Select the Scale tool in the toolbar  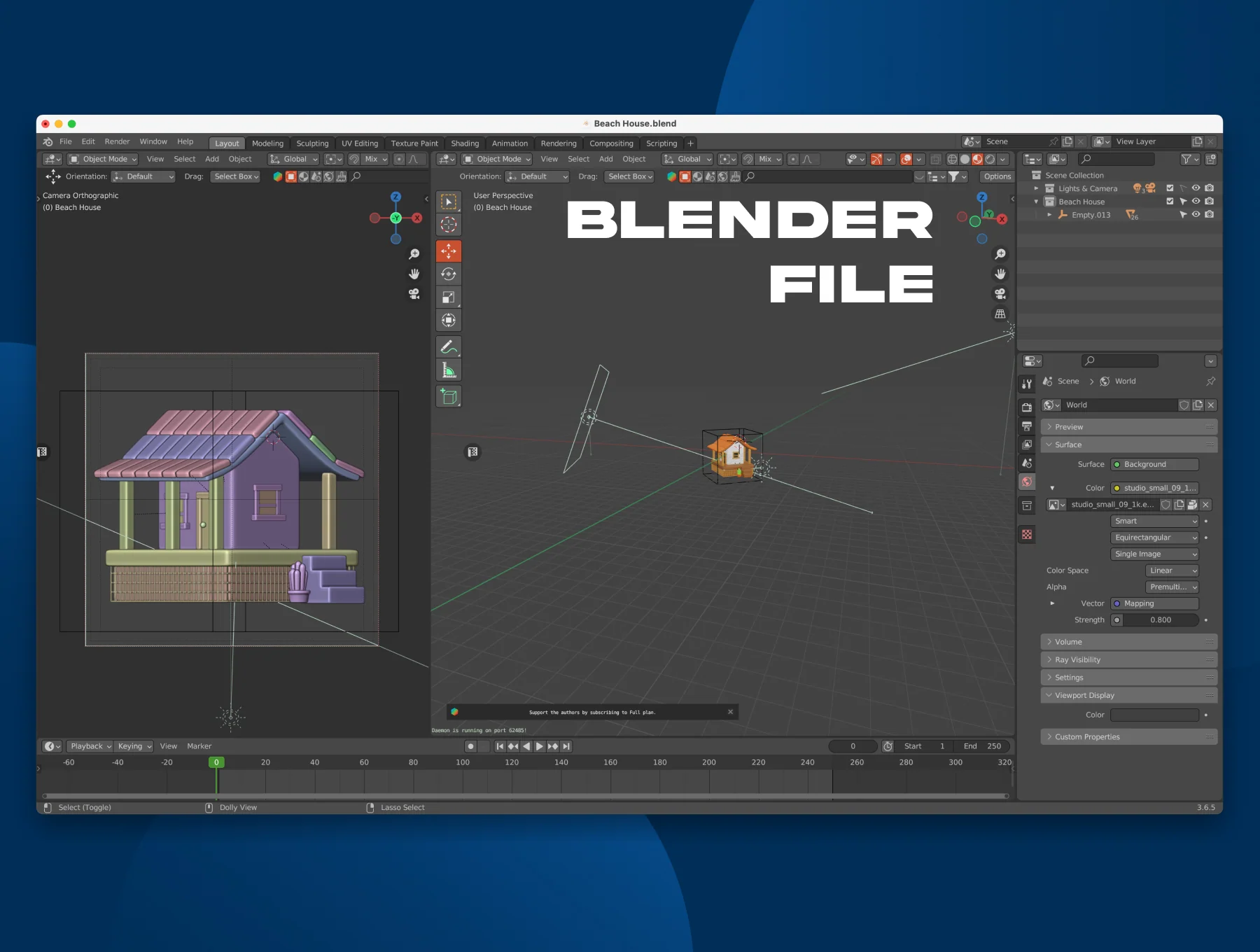[449, 297]
